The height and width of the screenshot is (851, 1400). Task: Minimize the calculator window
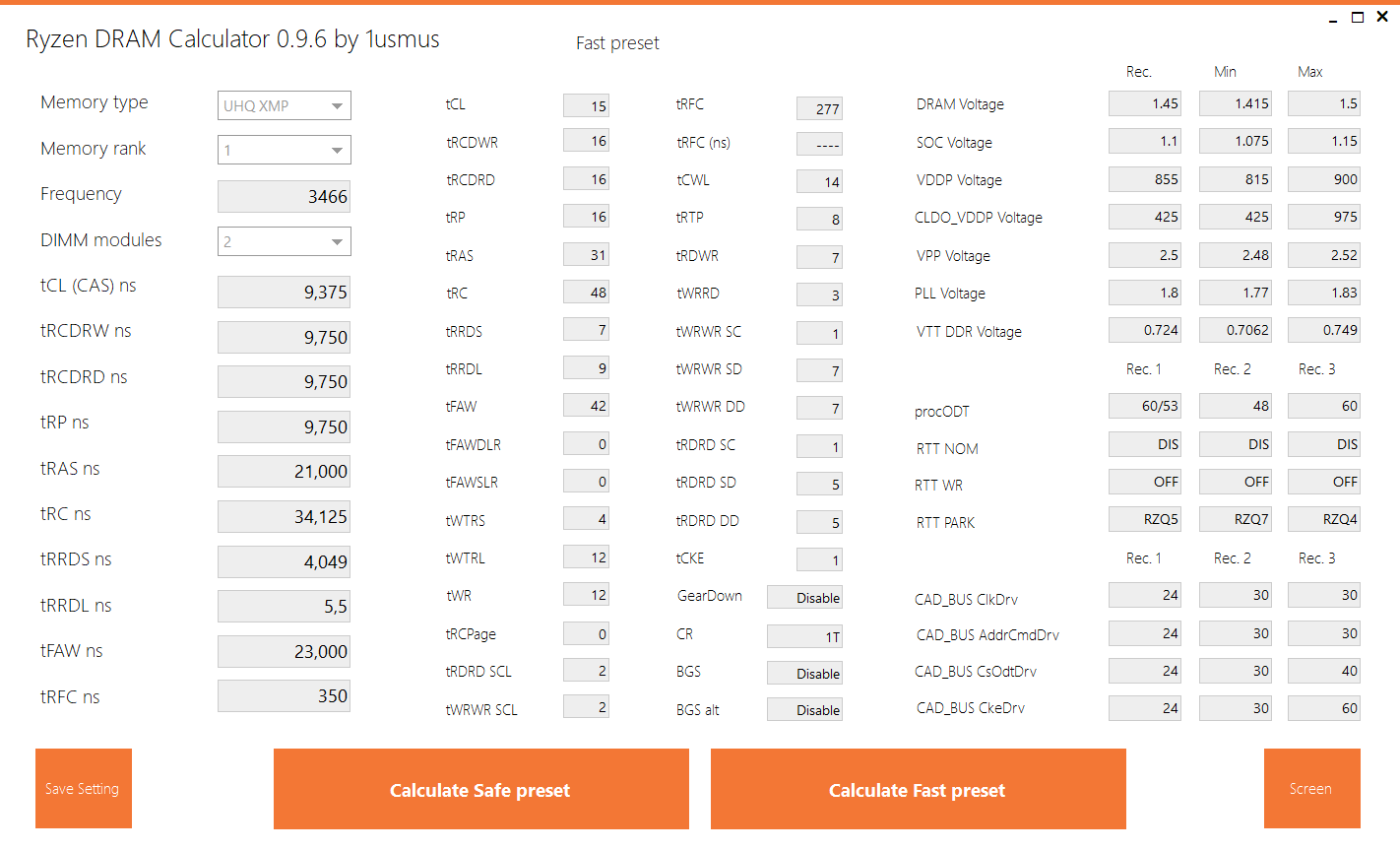(1333, 19)
